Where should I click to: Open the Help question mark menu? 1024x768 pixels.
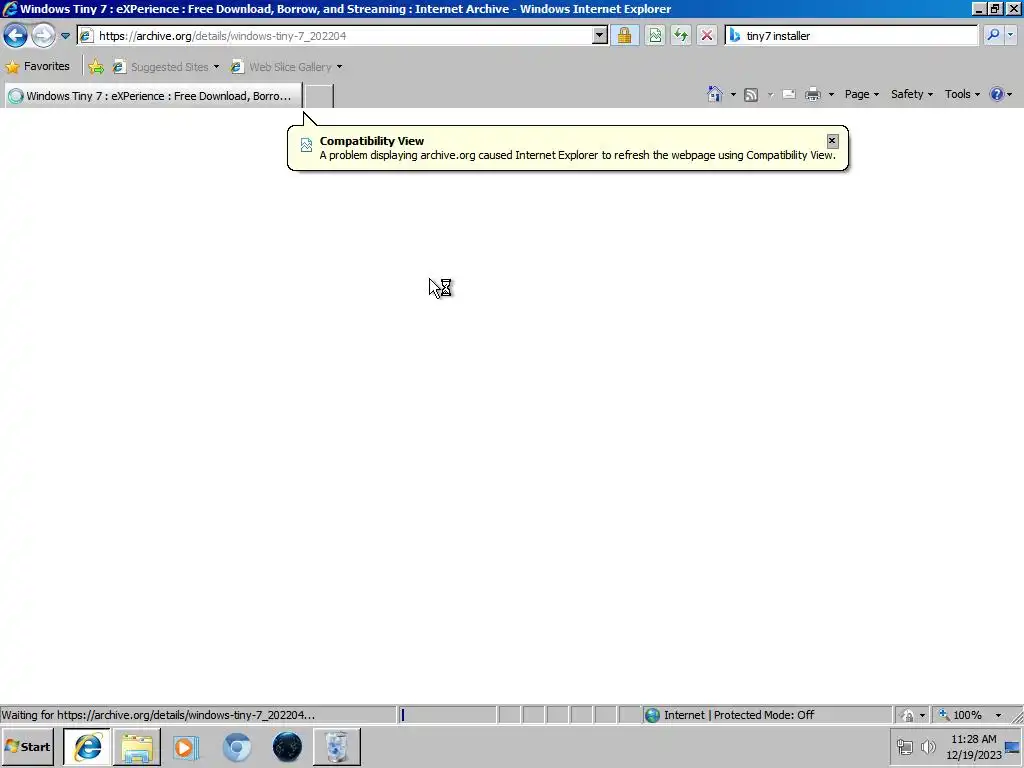[1000, 94]
